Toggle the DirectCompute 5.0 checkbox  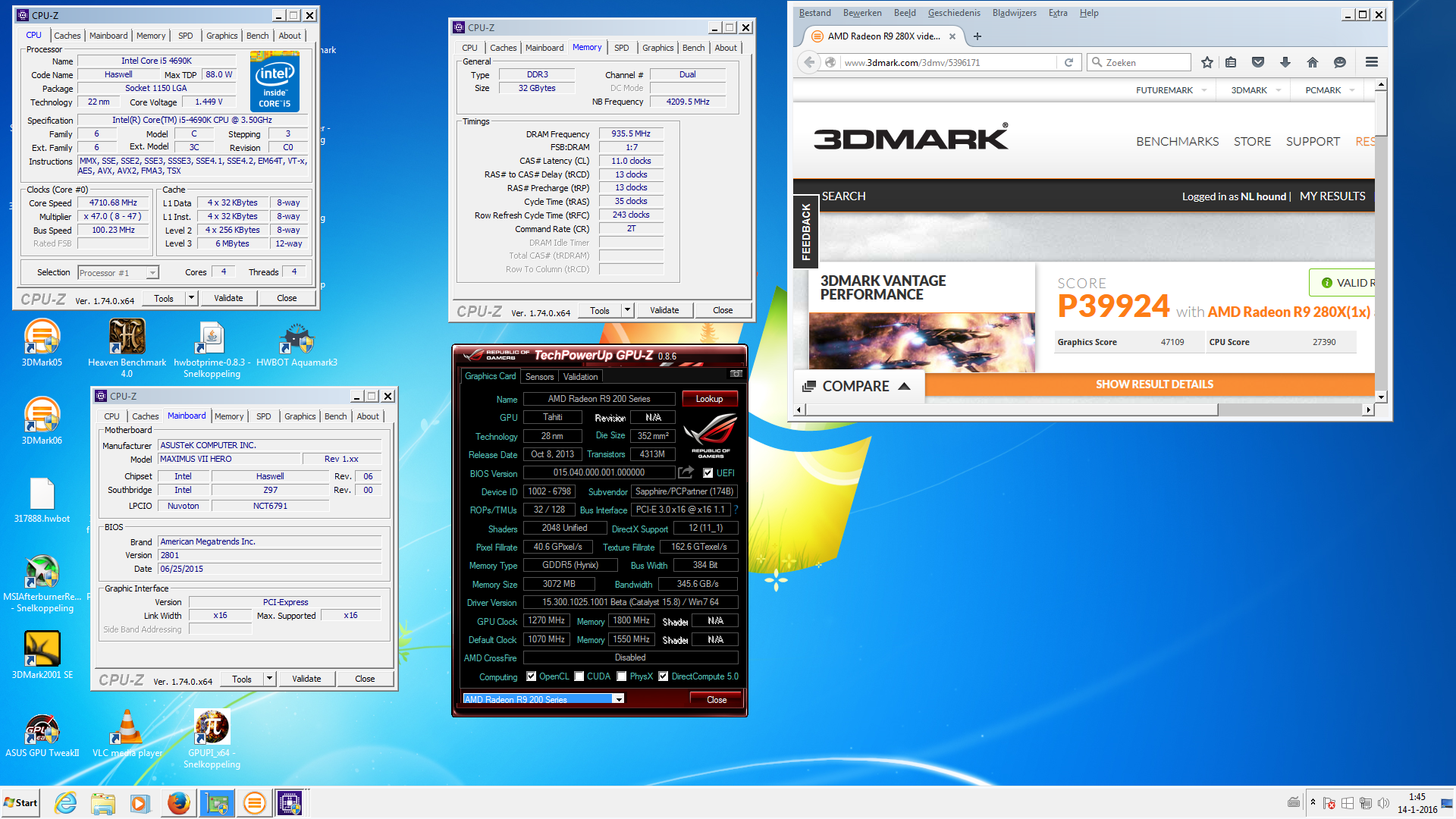(x=664, y=676)
